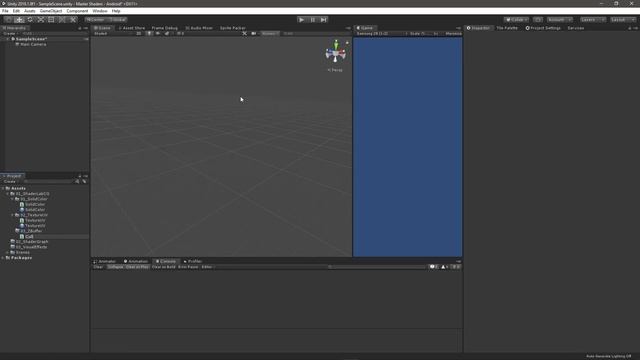The height and width of the screenshot is (360, 640).
Task: Toggle console Clear on Play
Action: (137, 267)
